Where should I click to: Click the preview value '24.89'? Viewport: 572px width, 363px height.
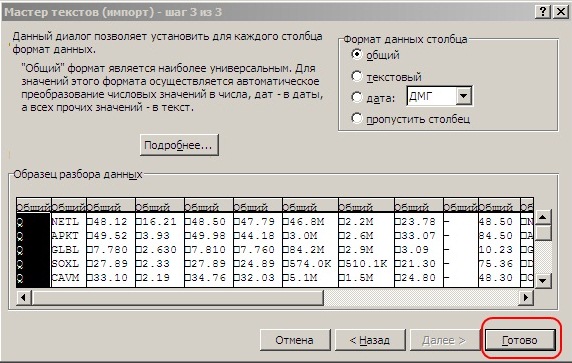[x=257, y=263]
